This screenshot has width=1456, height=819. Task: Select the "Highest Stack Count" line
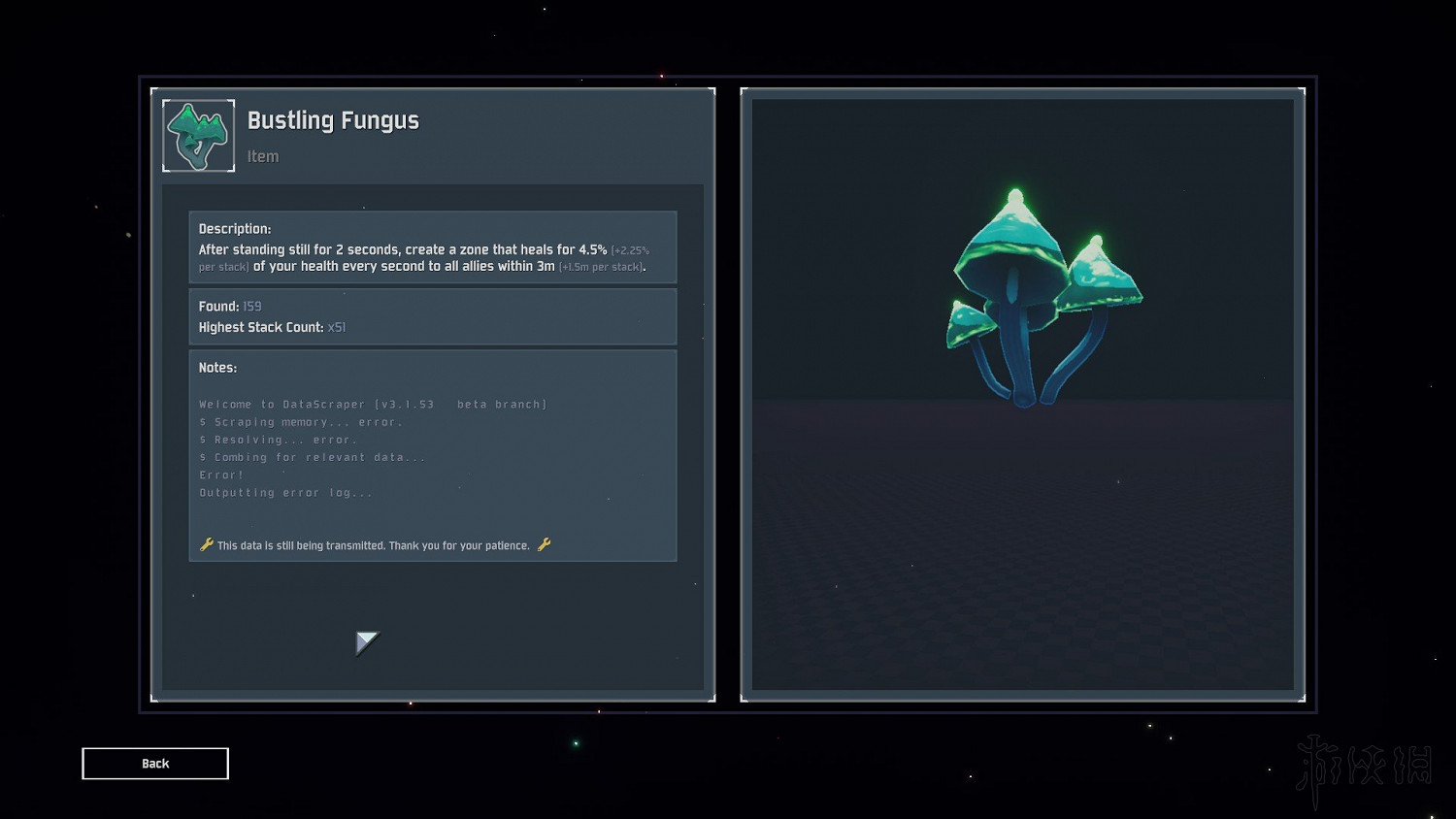(272, 327)
